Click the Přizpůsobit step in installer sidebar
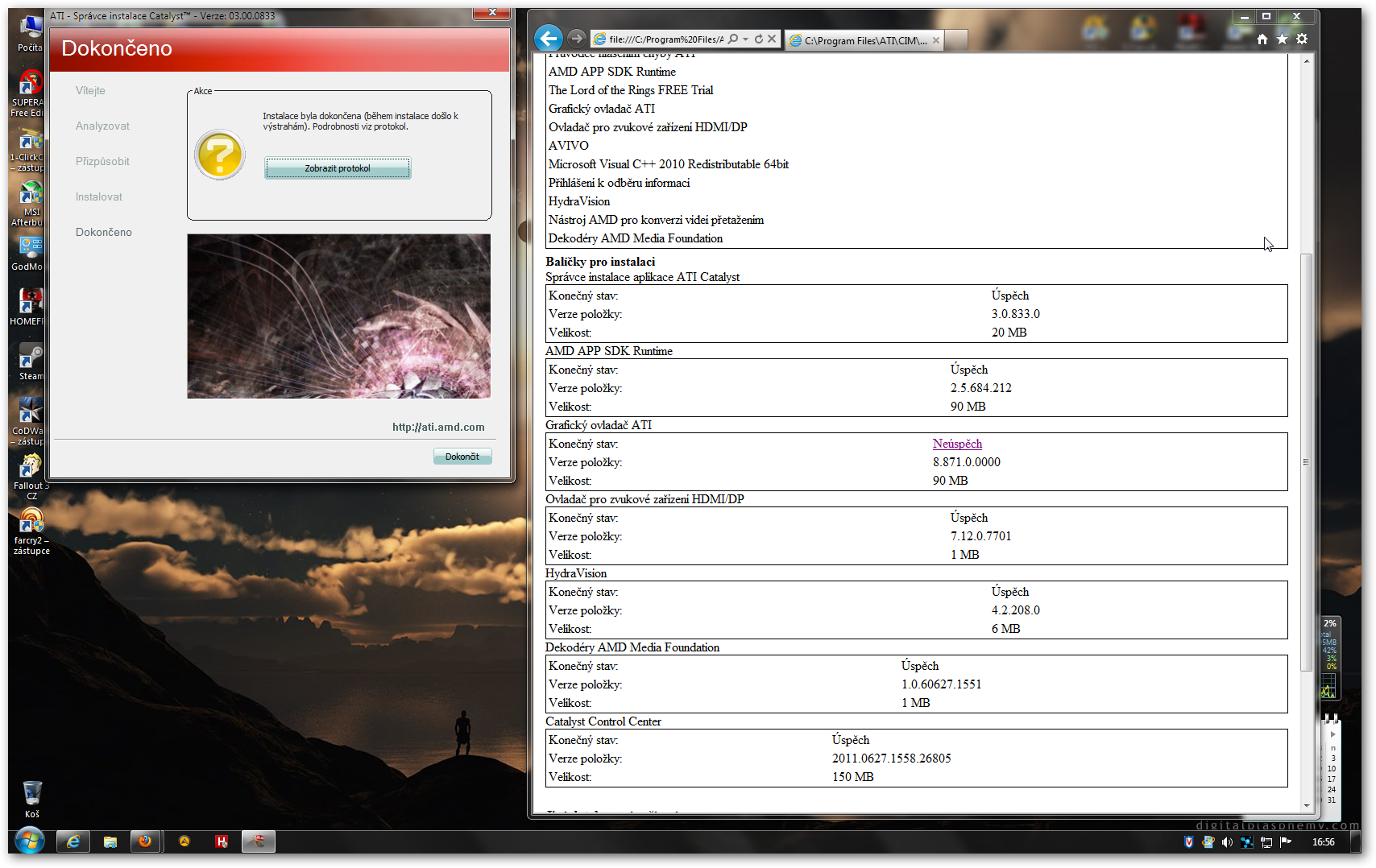 click(x=102, y=162)
